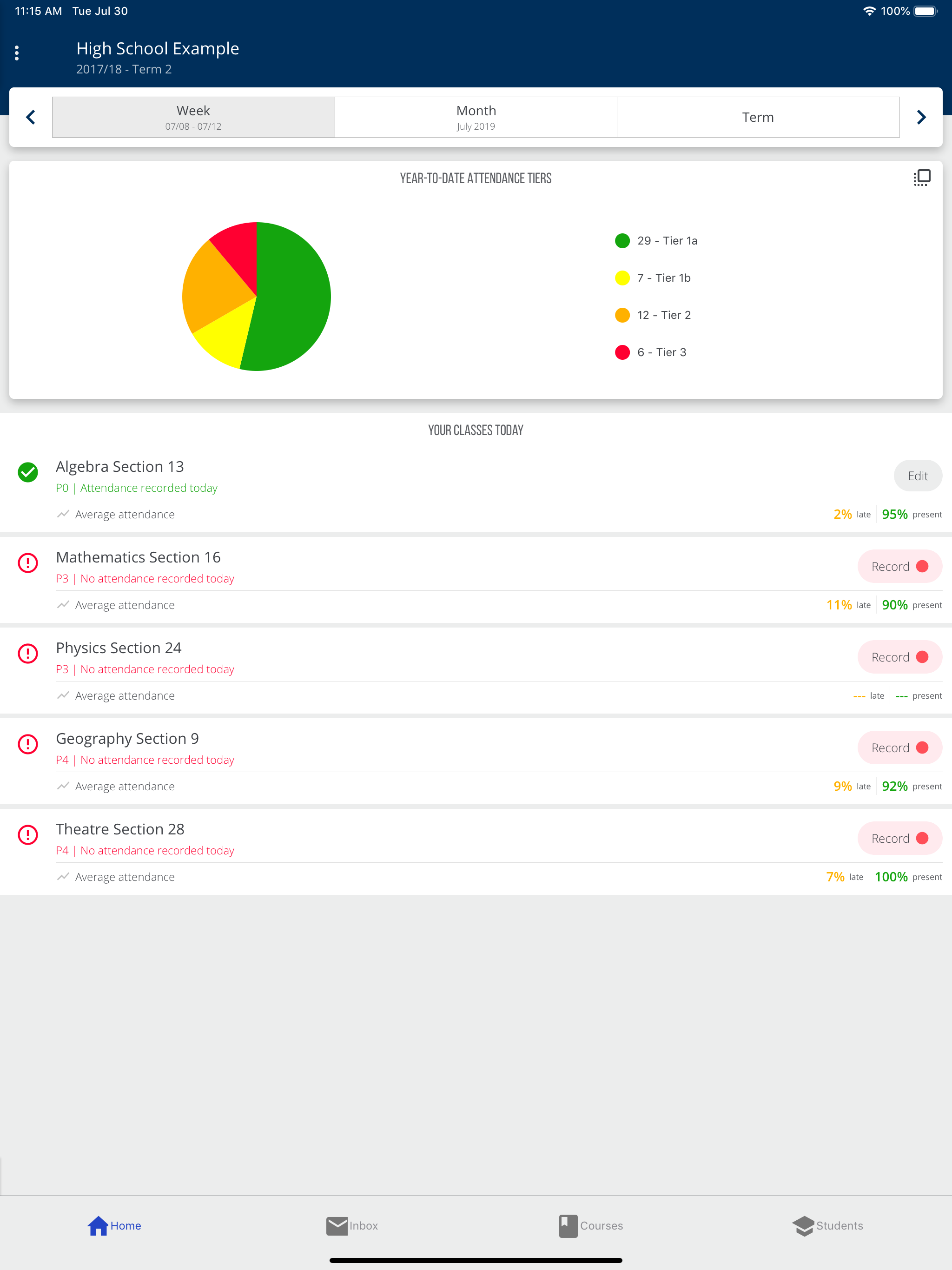This screenshot has height=1270, width=952.
Task: Switch to the Month July 2019 tab
Action: [476, 117]
